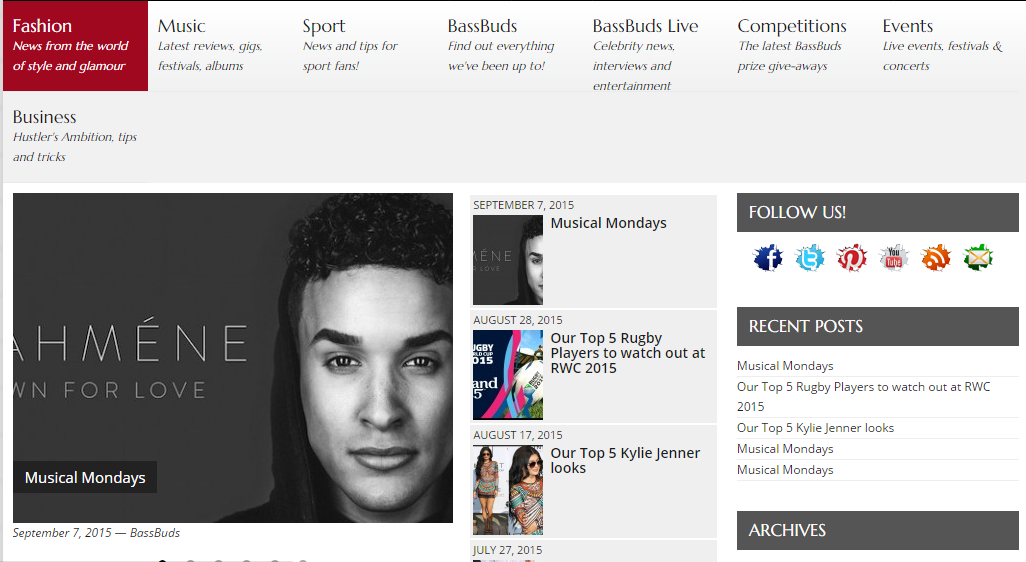Click the JULY 27, 2015 post date
Image resolution: width=1026 pixels, height=562 pixels.
click(x=508, y=550)
